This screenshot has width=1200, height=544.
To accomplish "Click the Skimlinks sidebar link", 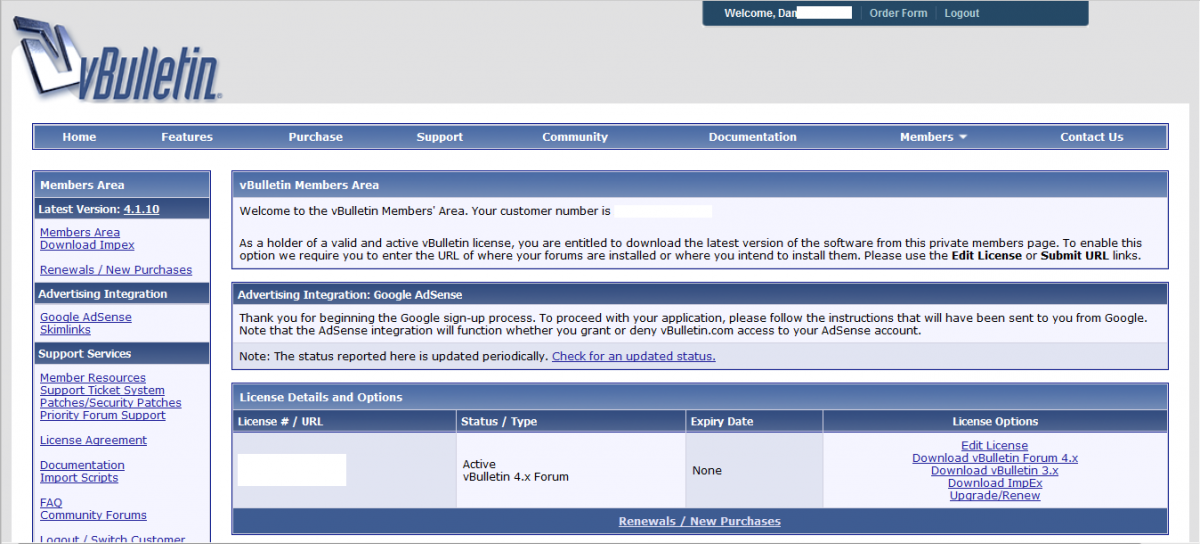I will pyautogui.click(x=65, y=330).
